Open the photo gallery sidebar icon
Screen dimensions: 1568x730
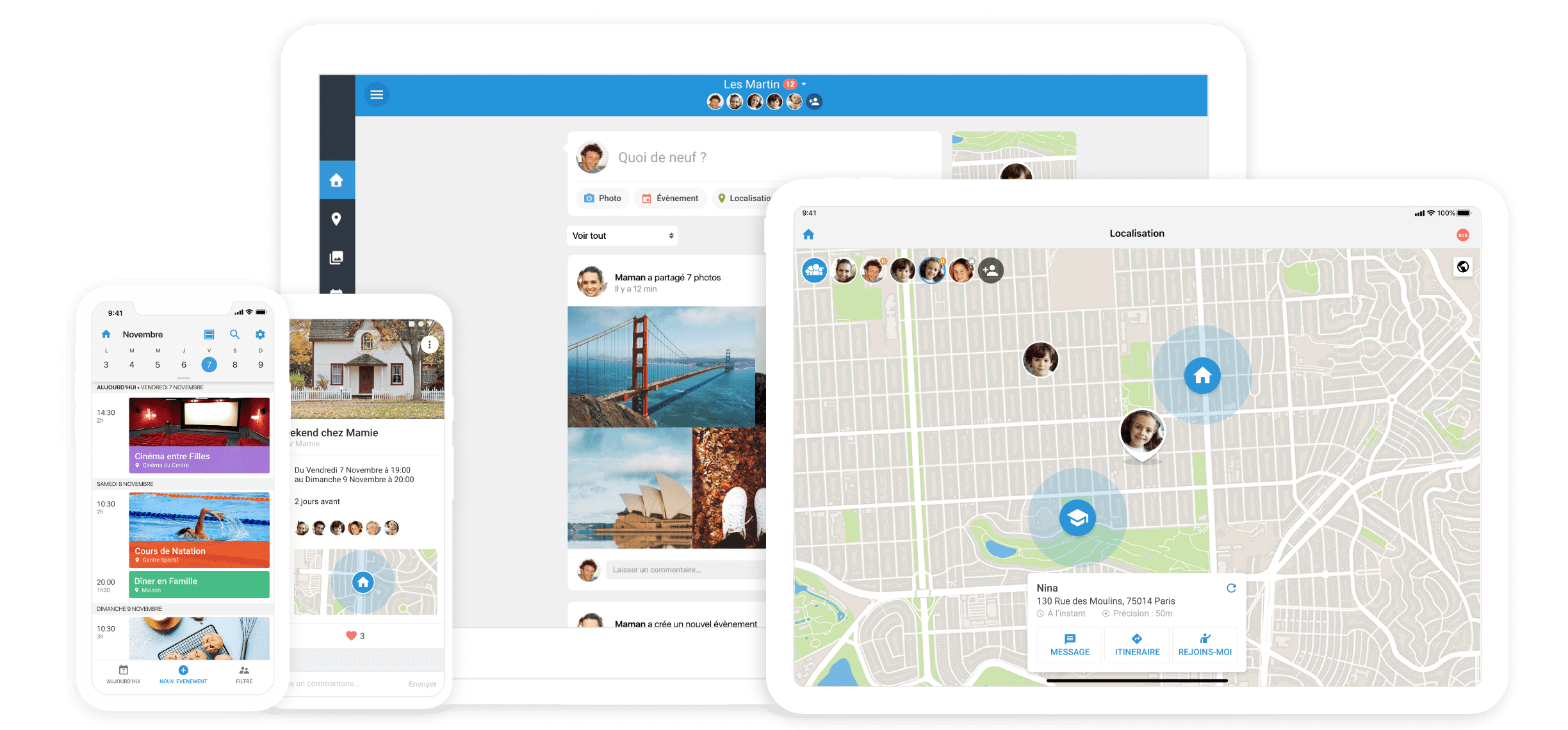[x=336, y=257]
